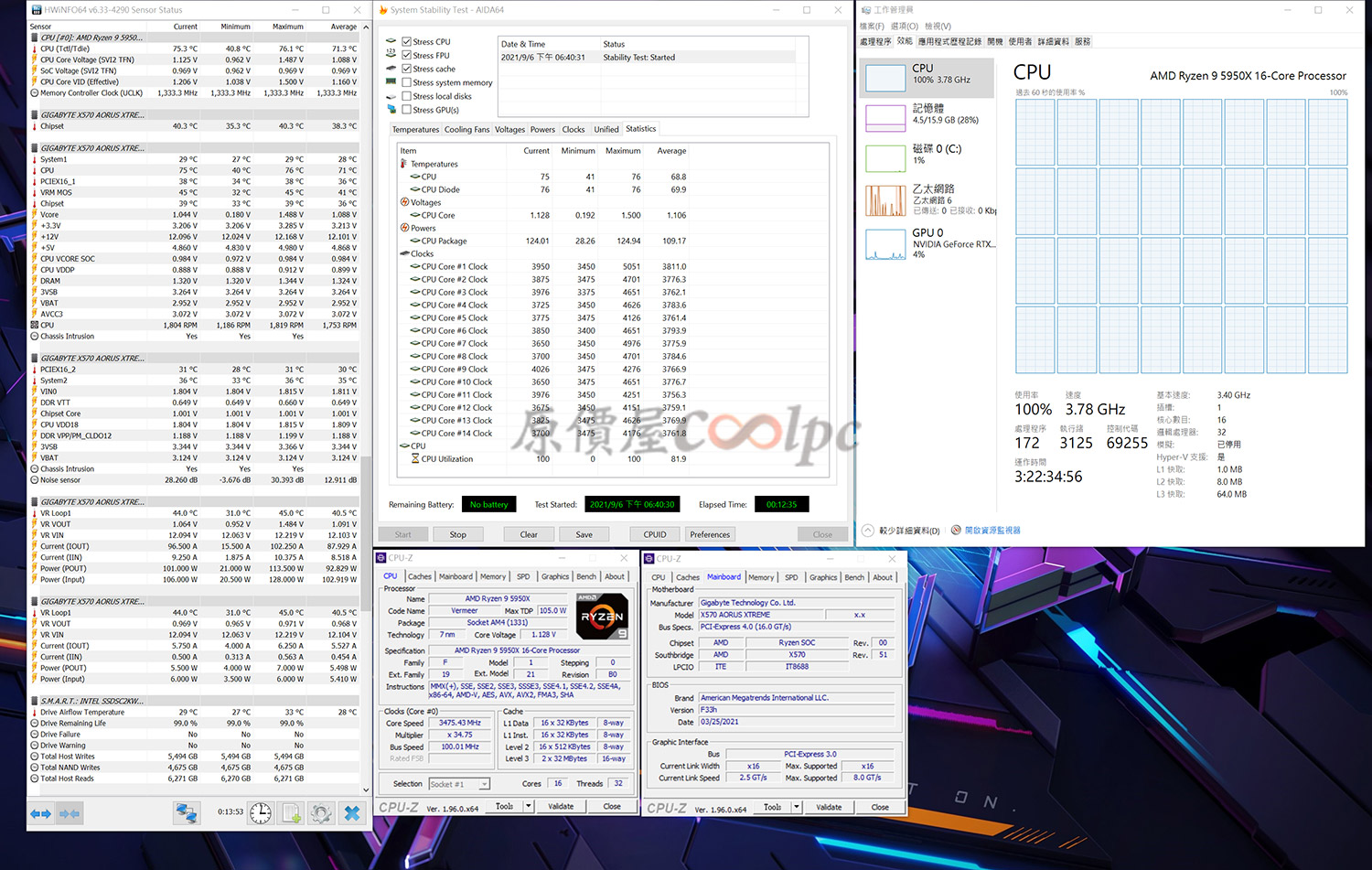Click the GPU icon beside Stress GPU(s)

tap(391, 110)
